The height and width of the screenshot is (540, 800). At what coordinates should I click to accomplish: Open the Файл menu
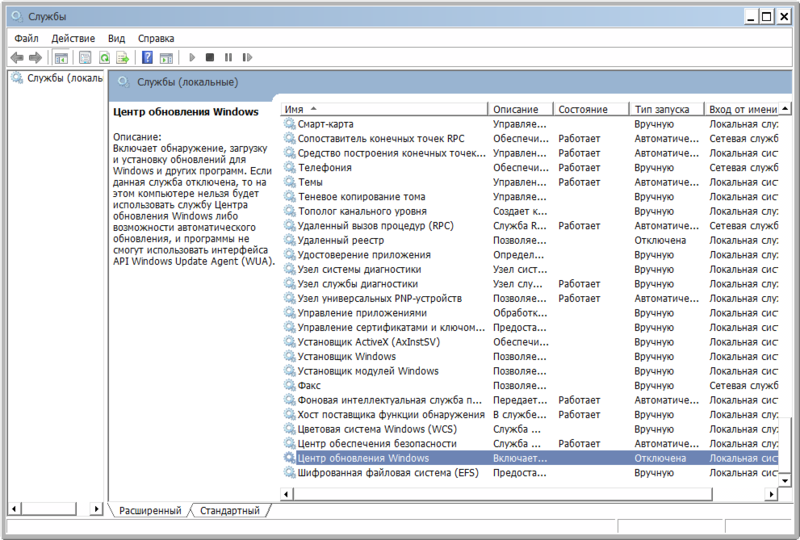27,38
